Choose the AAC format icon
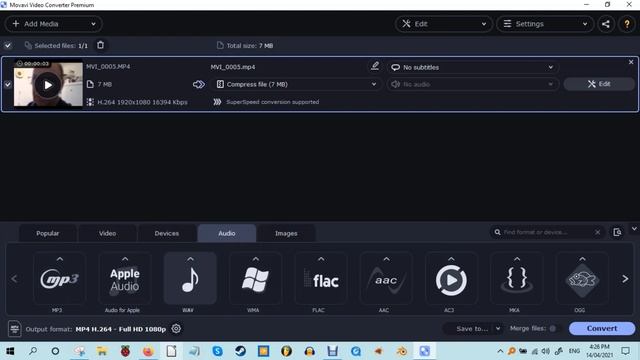Screen dimensions: 640x360 [386, 279]
